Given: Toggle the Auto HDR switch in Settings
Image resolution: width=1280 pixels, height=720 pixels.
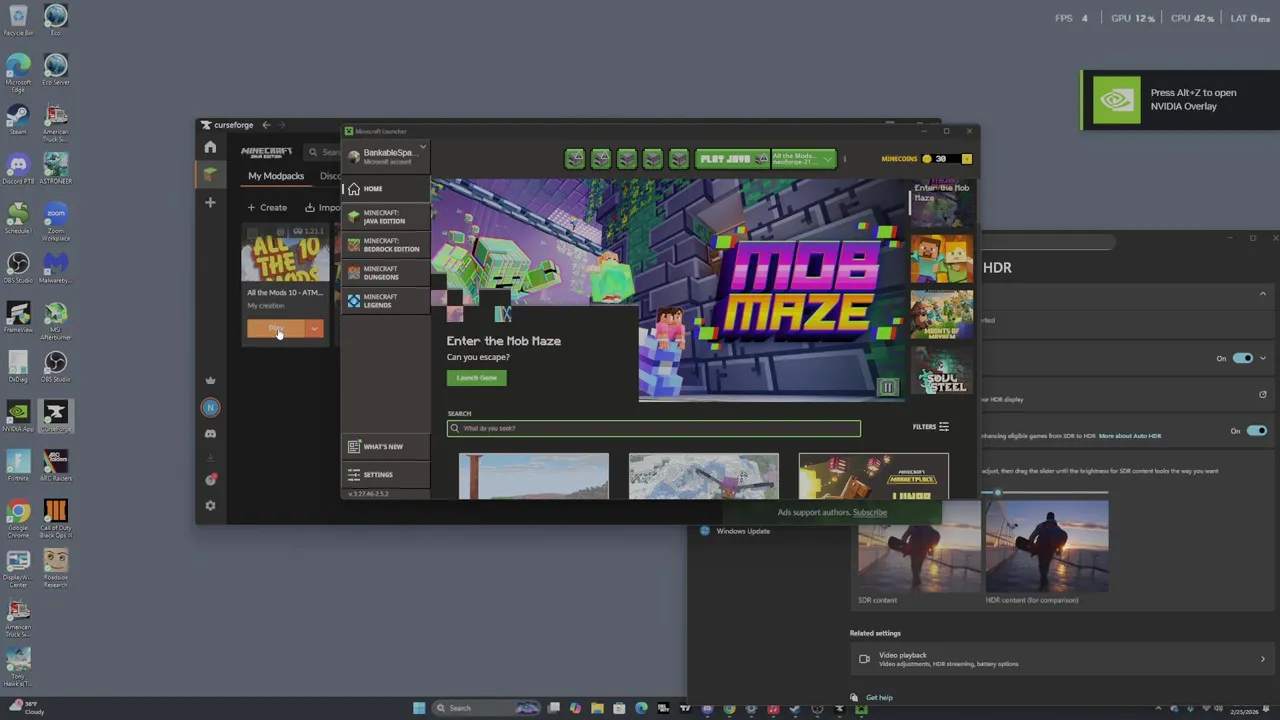Looking at the screenshot, I should click(x=1256, y=431).
